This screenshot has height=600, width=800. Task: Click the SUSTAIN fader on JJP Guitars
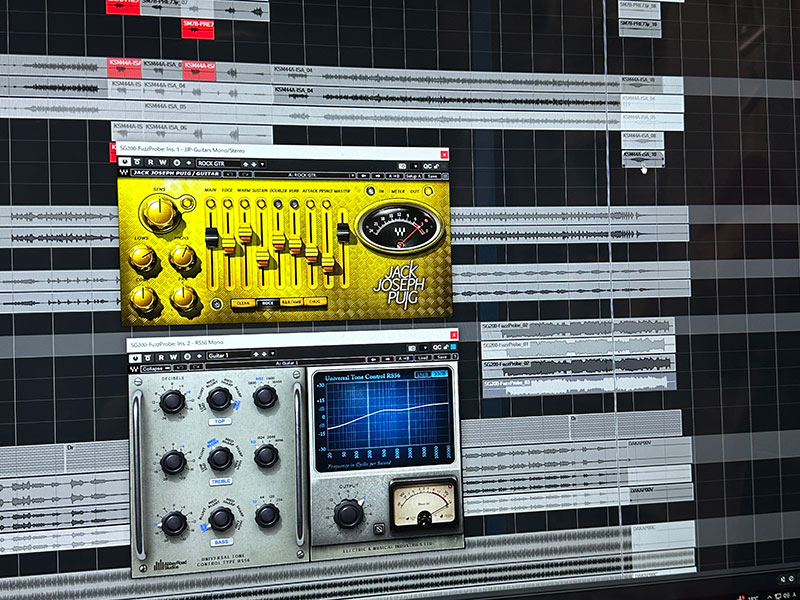coord(262,257)
